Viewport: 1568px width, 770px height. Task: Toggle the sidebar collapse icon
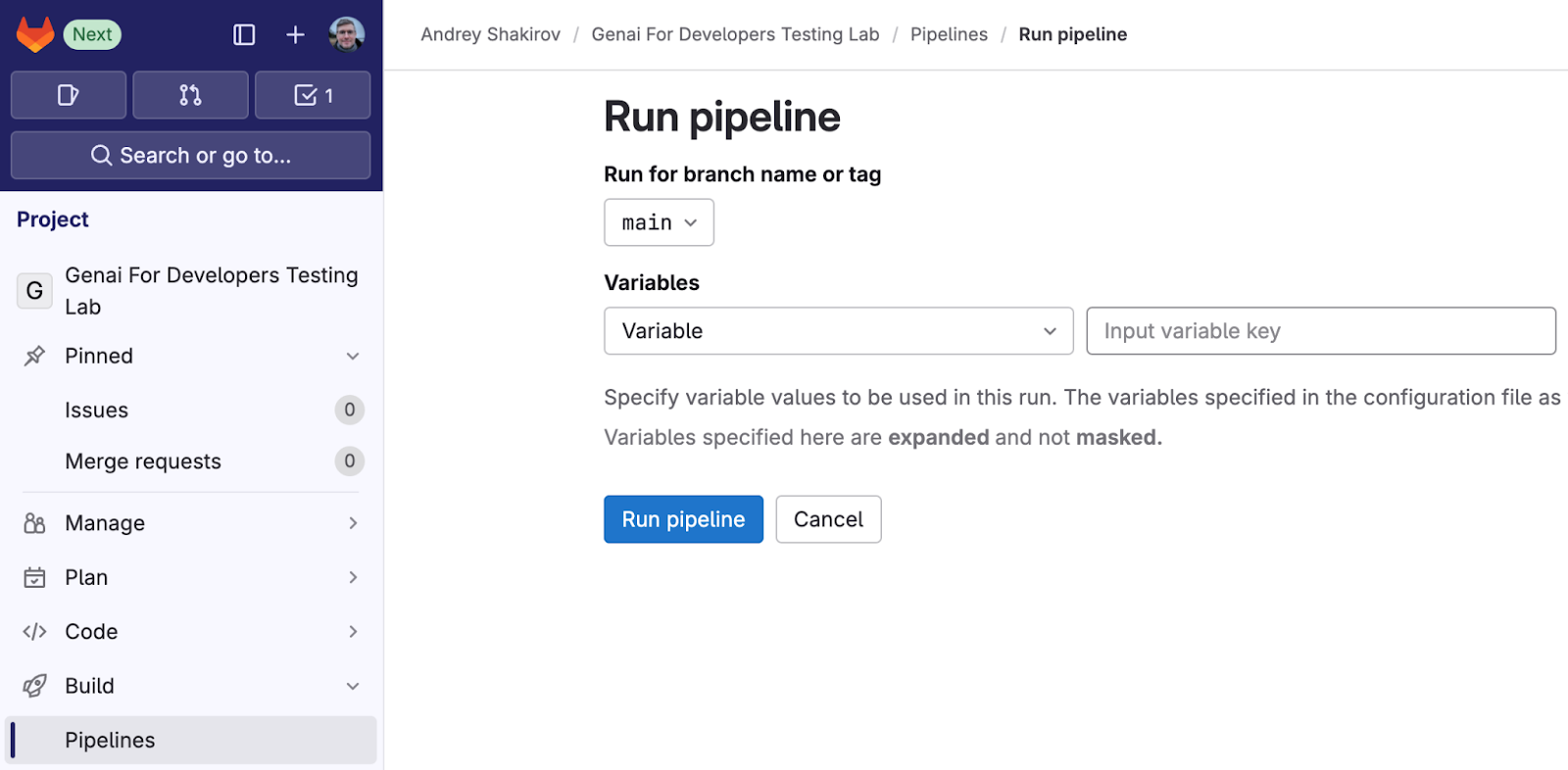tap(244, 35)
